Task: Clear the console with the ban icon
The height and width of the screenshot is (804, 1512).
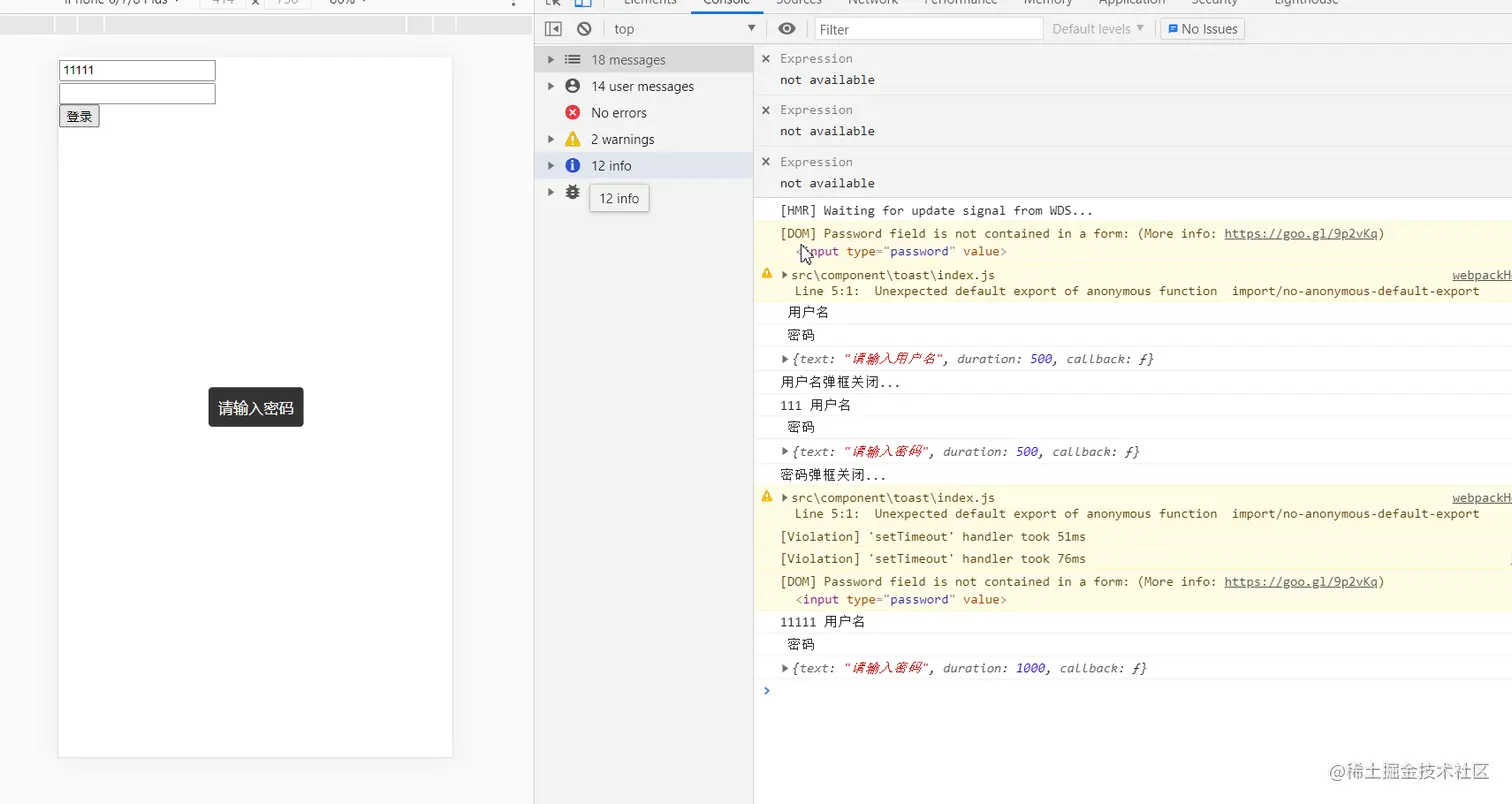Action: tap(584, 29)
